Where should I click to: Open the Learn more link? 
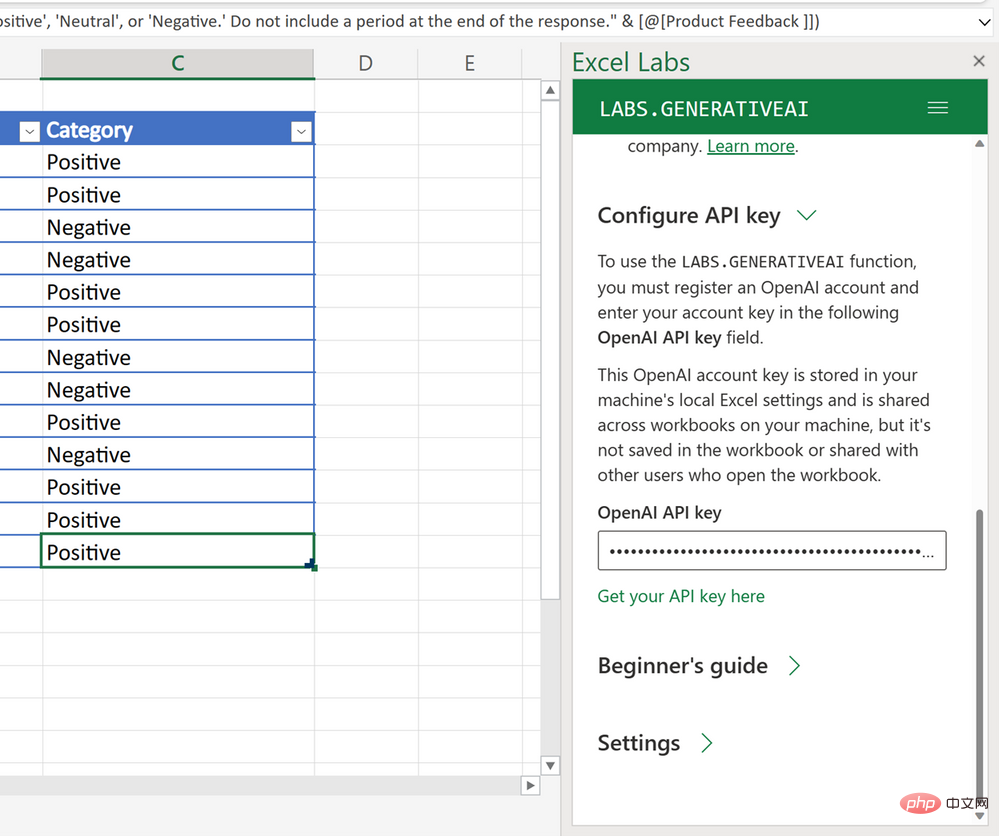click(750, 146)
